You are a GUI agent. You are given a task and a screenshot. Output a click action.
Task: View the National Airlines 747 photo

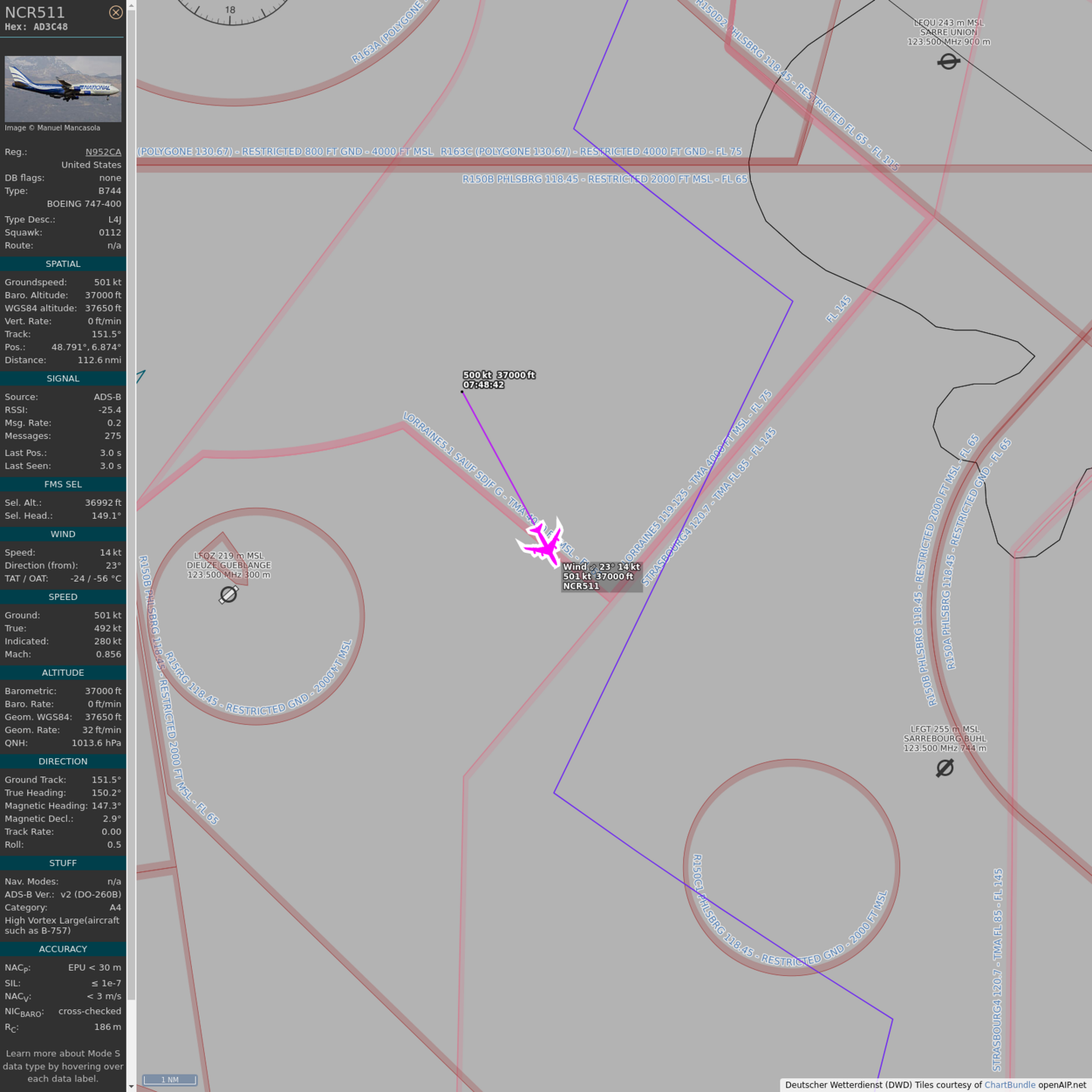pos(63,89)
